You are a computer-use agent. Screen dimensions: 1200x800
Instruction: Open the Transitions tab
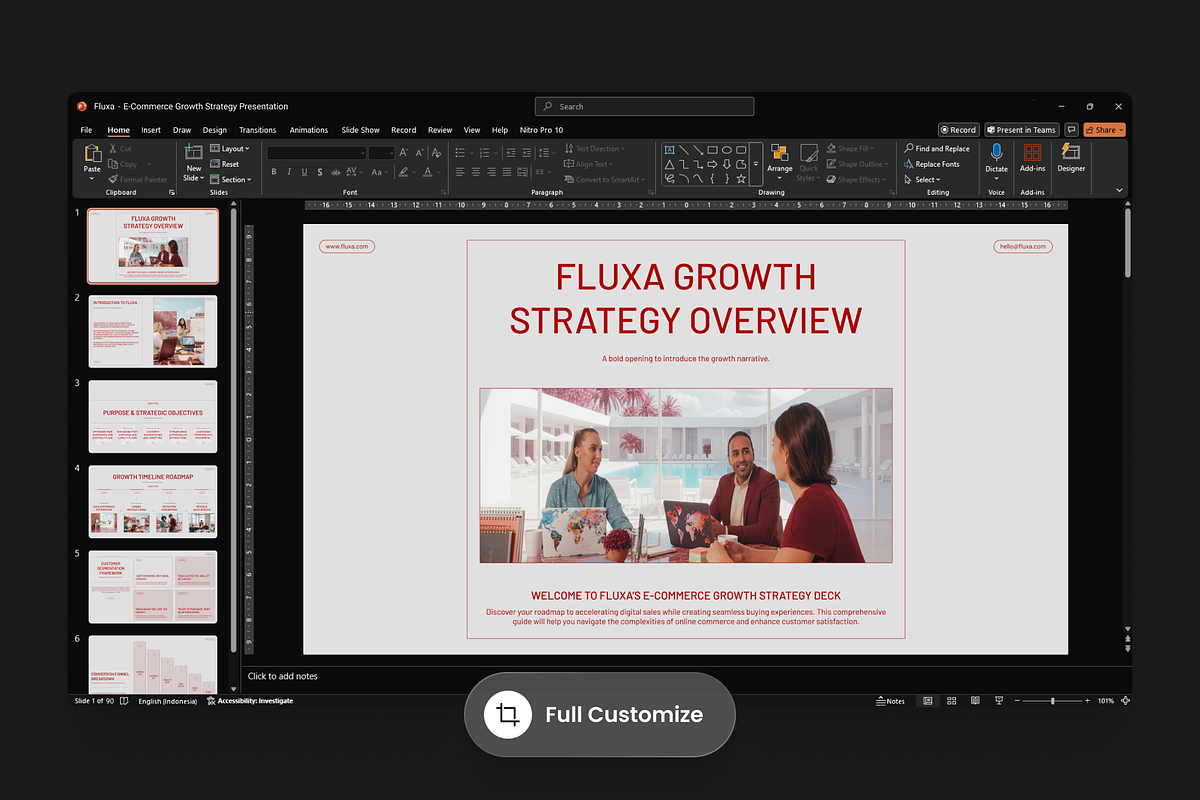[x=257, y=130]
